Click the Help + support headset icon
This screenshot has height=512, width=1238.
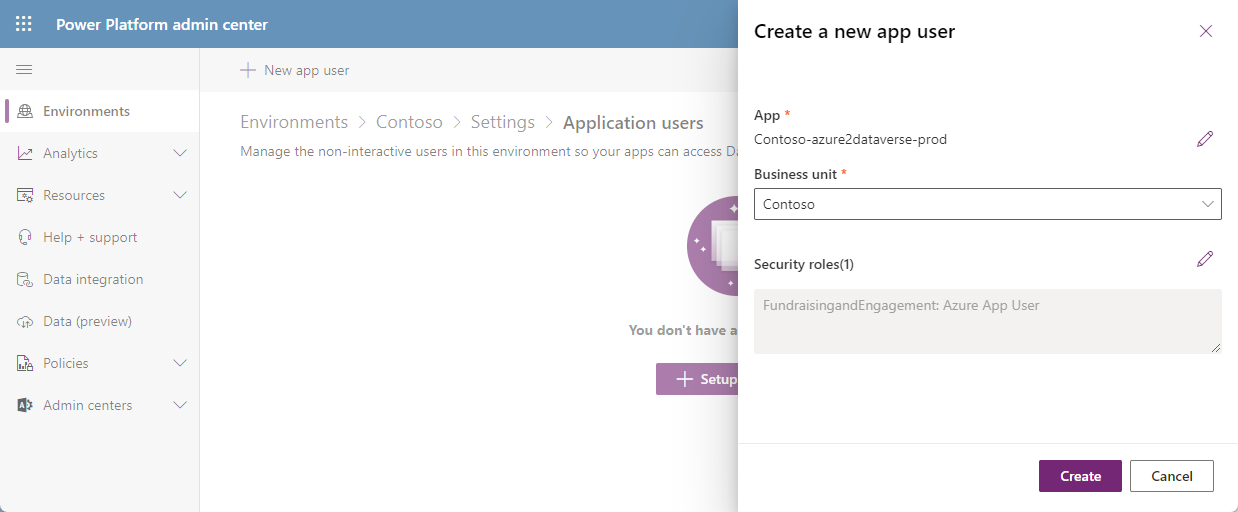click(x=25, y=237)
